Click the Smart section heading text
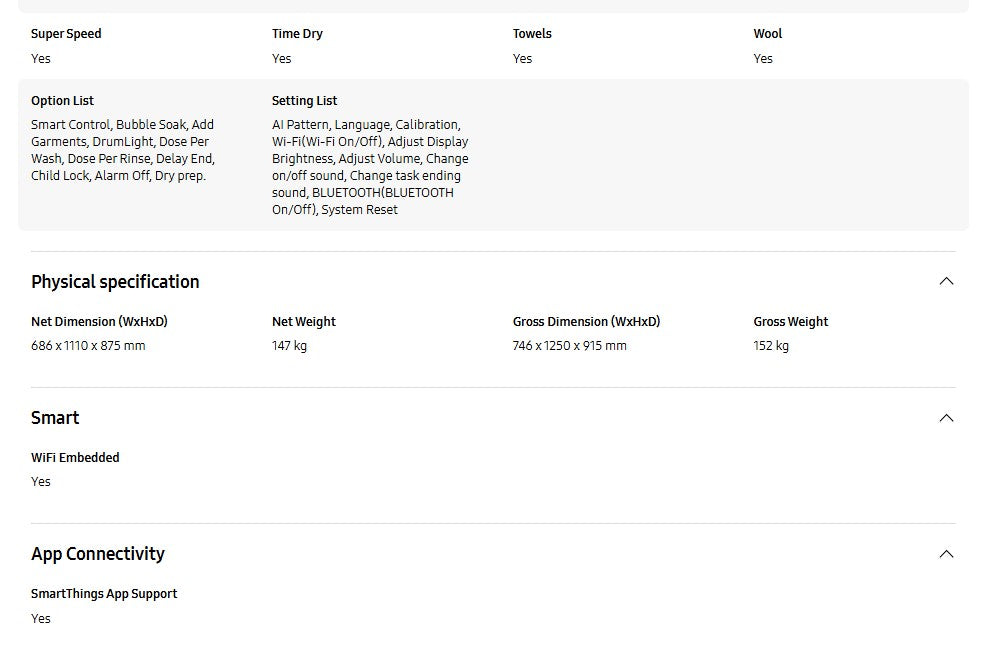Image resolution: width=993 pixels, height=670 pixels. coord(55,418)
